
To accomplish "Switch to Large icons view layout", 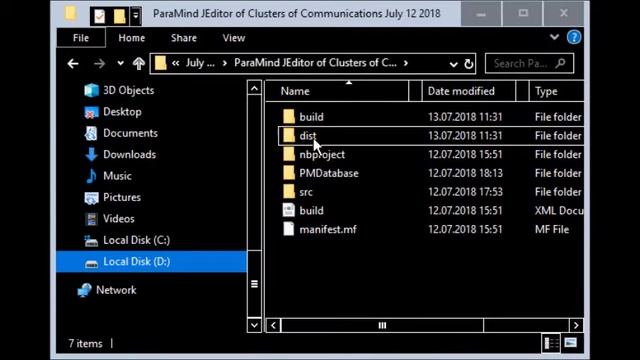I will 571,343.
